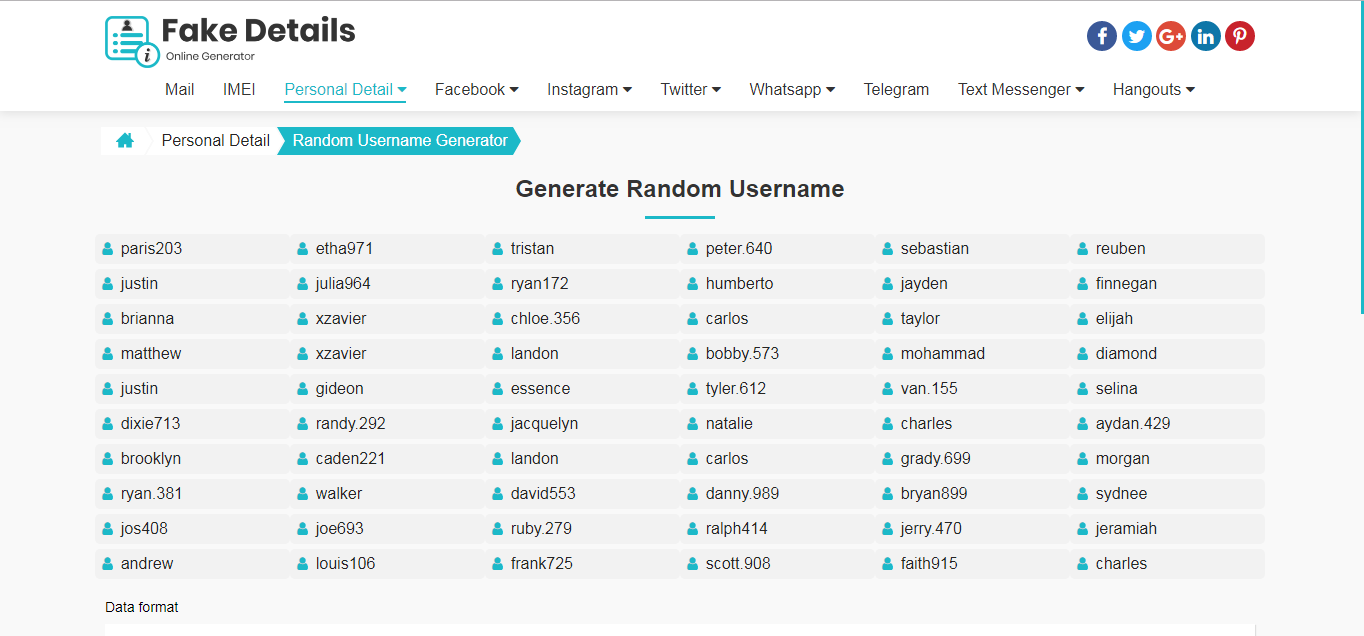Expand the Personal Detail dropdown menu
This screenshot has width=1364, height=636.
[345, 89]
